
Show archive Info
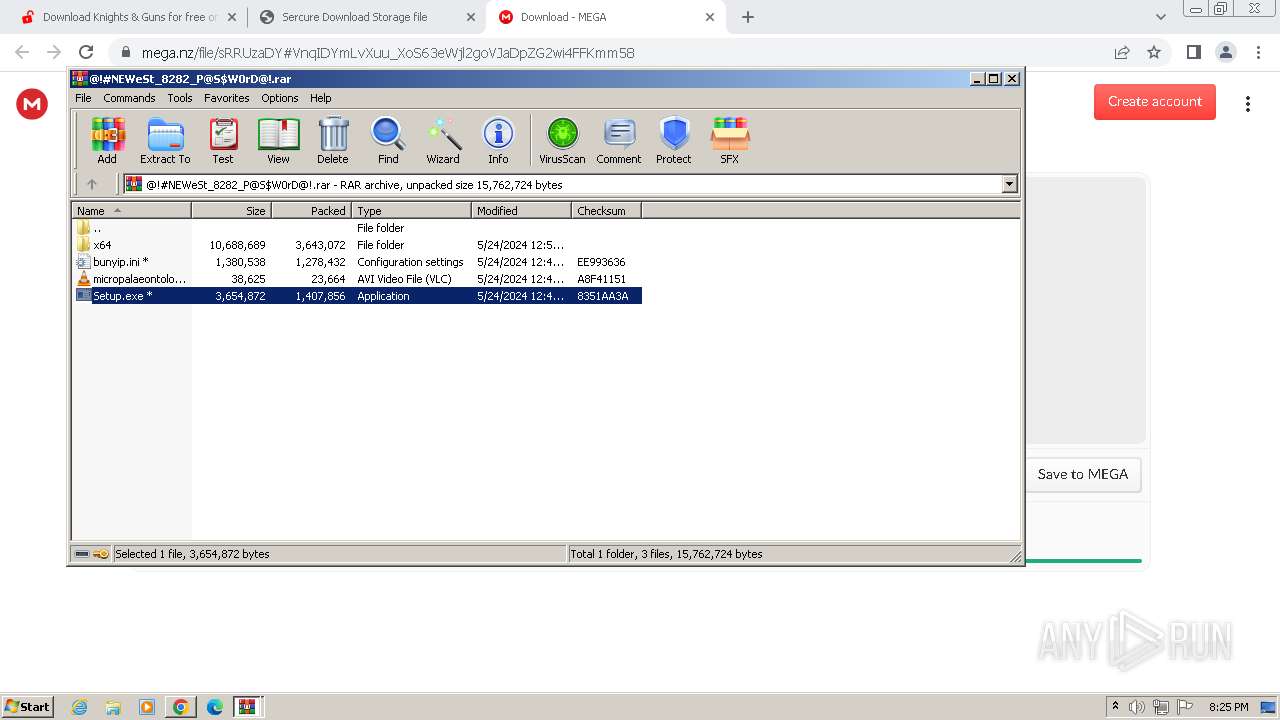(498, 140)
